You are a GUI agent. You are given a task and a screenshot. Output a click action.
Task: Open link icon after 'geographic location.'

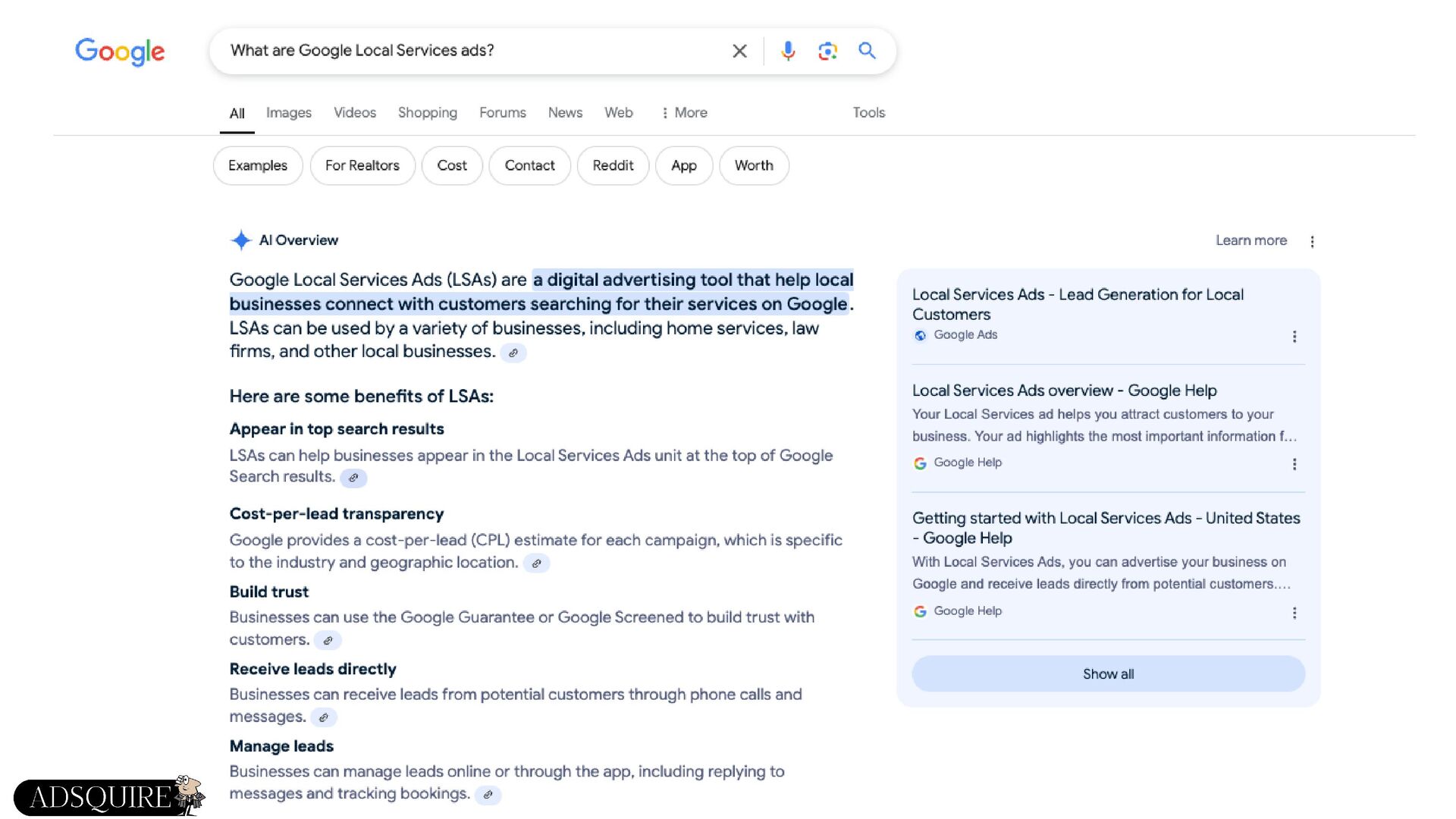point(536,563)
